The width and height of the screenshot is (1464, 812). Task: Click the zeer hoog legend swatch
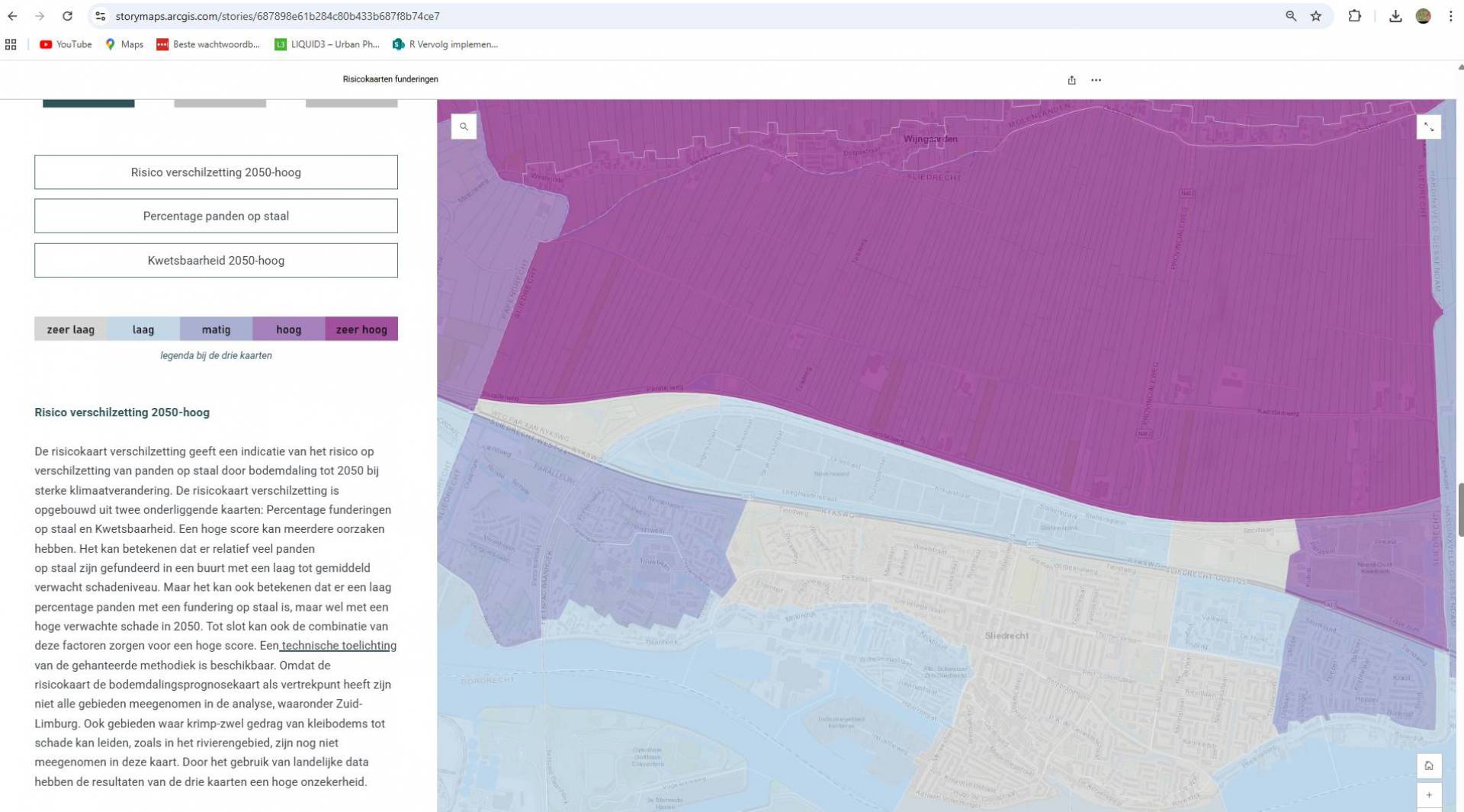tap(361, 329)
